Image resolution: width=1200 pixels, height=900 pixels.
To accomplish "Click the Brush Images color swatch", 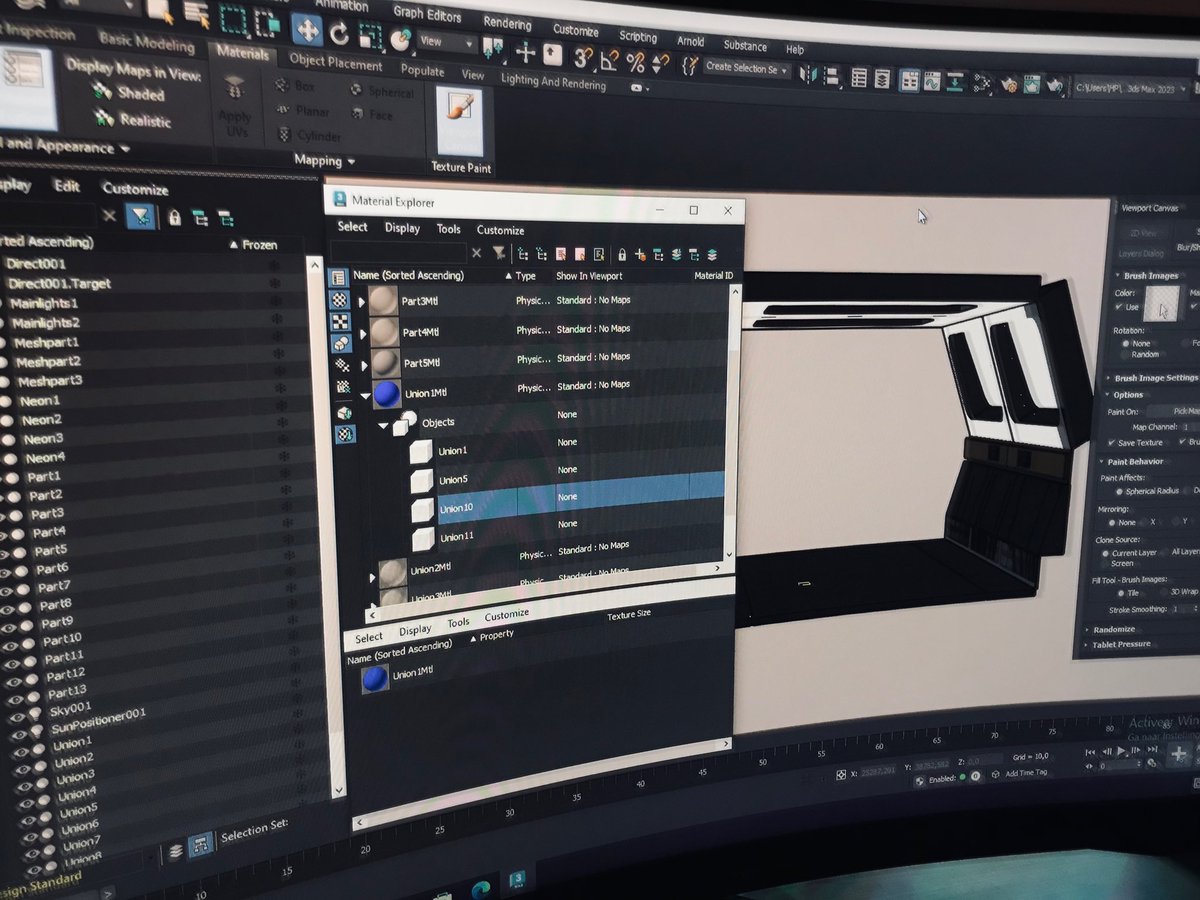I will (1163, 303).
